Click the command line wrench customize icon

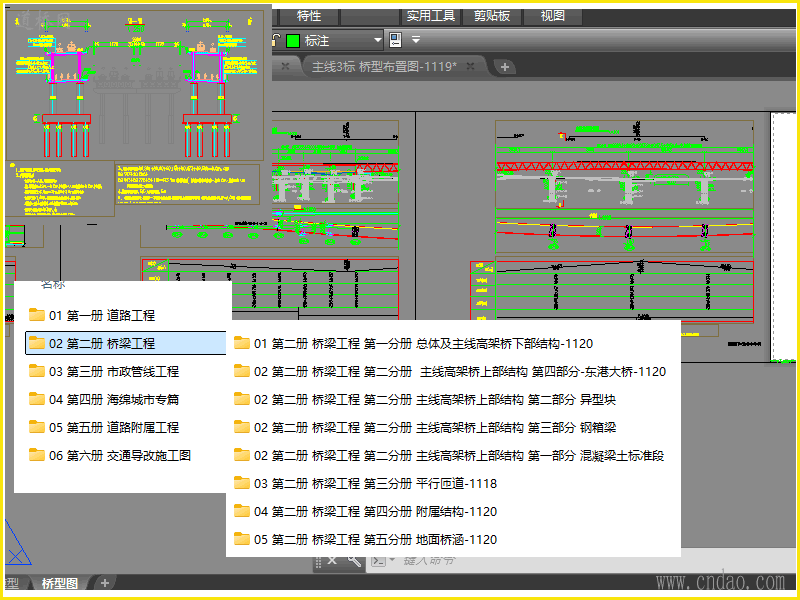[355, 561]
